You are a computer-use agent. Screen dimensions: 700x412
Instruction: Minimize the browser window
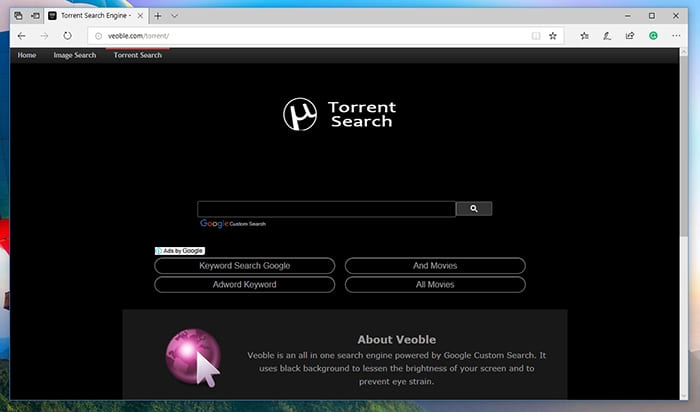(x=628, y=16)
